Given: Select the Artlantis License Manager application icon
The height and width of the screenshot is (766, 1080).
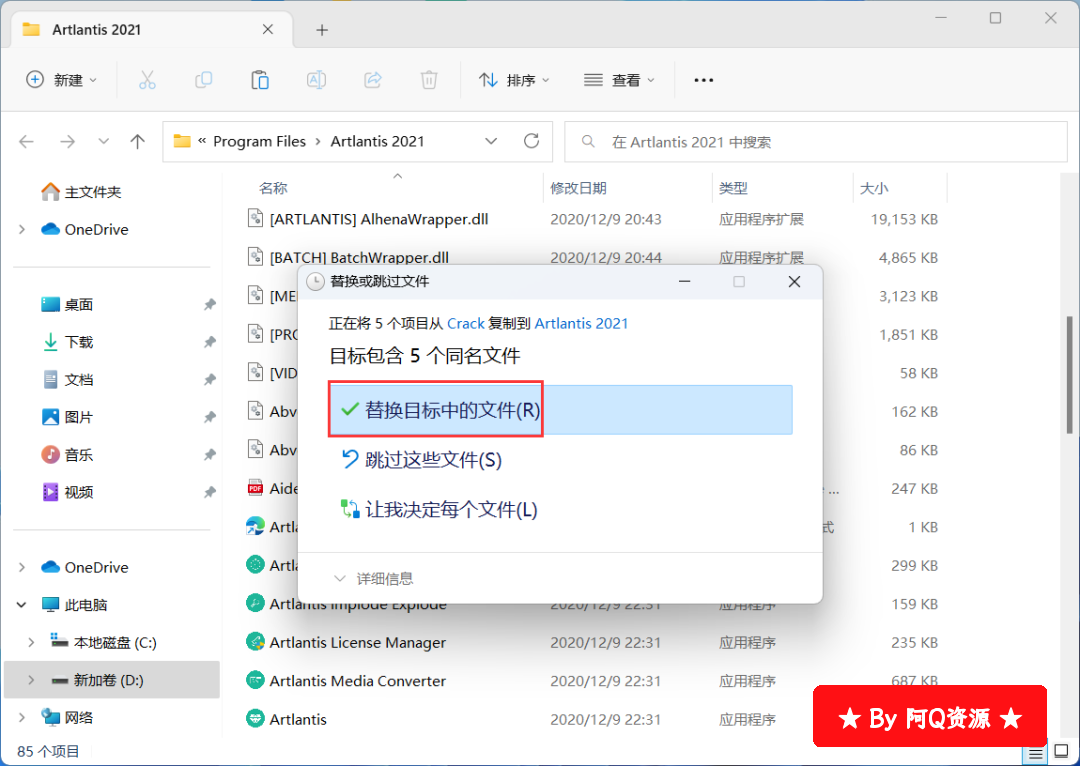Looking at the screenshot, I should pyautogui.click(x=256, y=642).
